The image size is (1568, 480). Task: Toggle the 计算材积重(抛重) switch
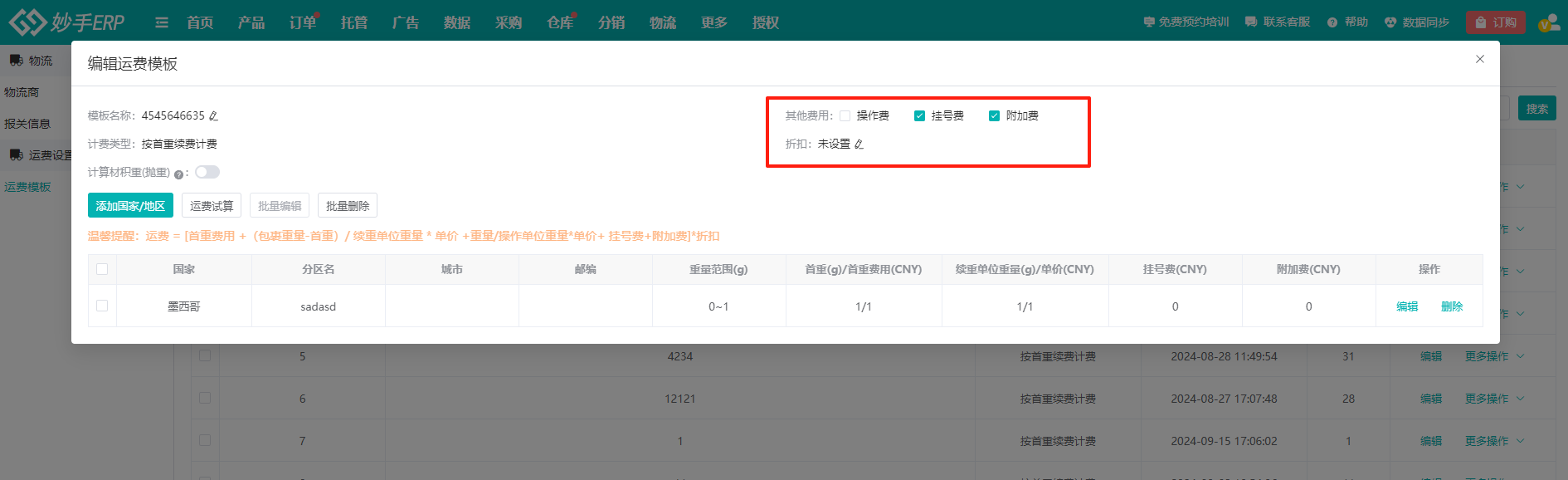(207, 172)
